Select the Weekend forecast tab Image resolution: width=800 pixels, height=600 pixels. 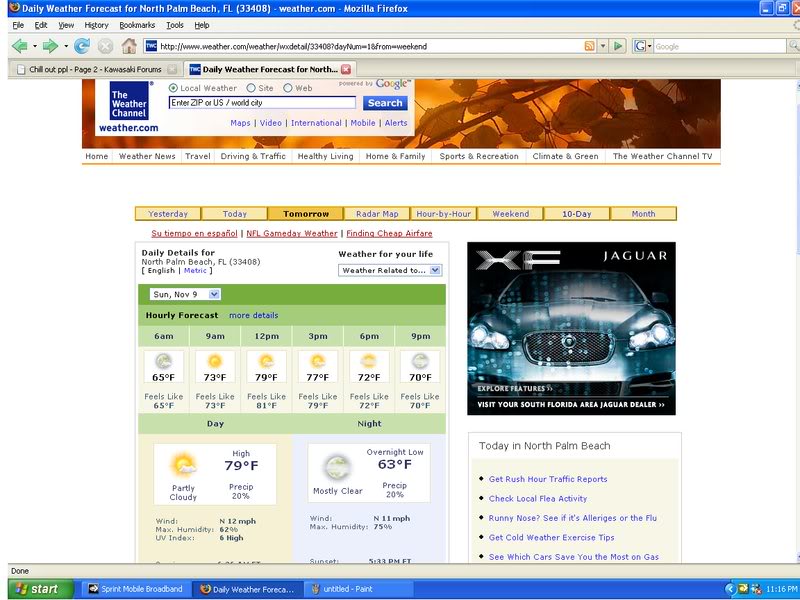511,214
